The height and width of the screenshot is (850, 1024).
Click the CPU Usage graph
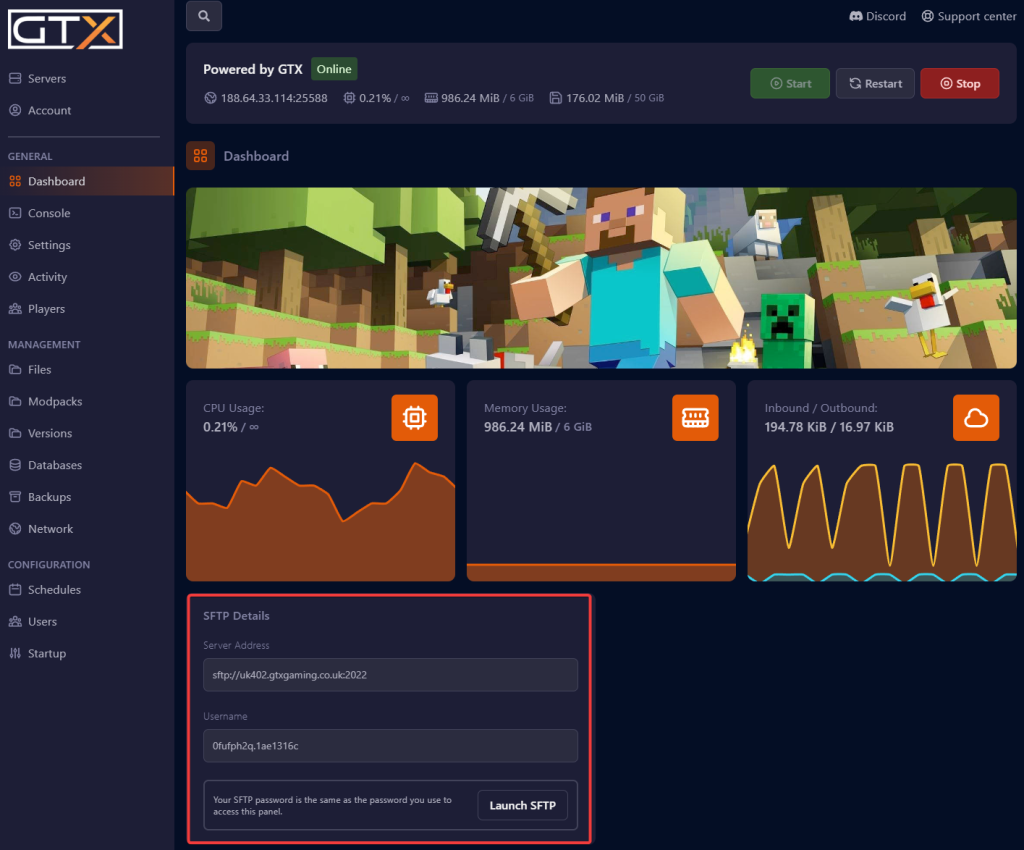321,520
